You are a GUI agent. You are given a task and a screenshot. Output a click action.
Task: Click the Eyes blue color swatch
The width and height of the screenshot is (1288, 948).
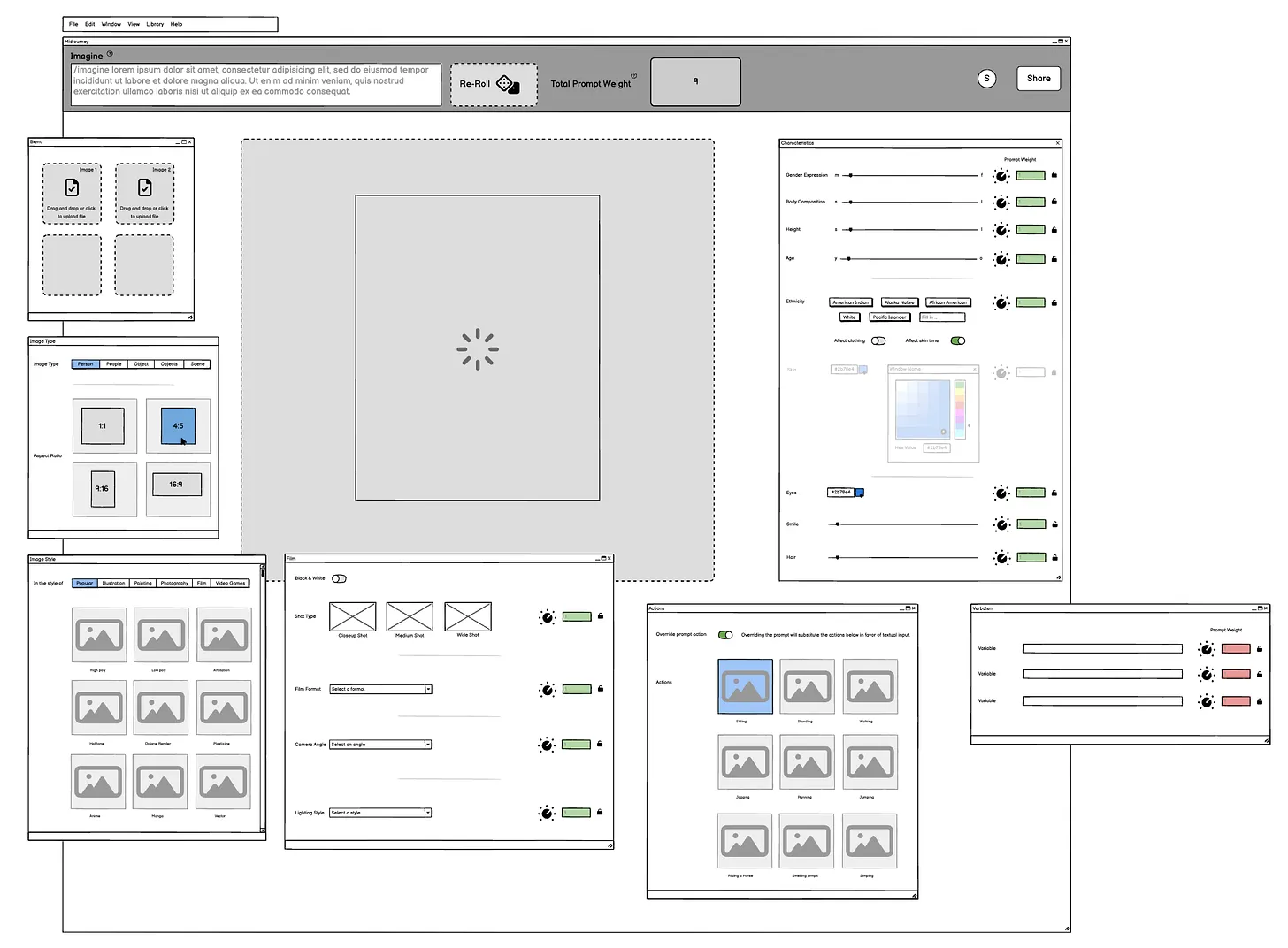860,493
